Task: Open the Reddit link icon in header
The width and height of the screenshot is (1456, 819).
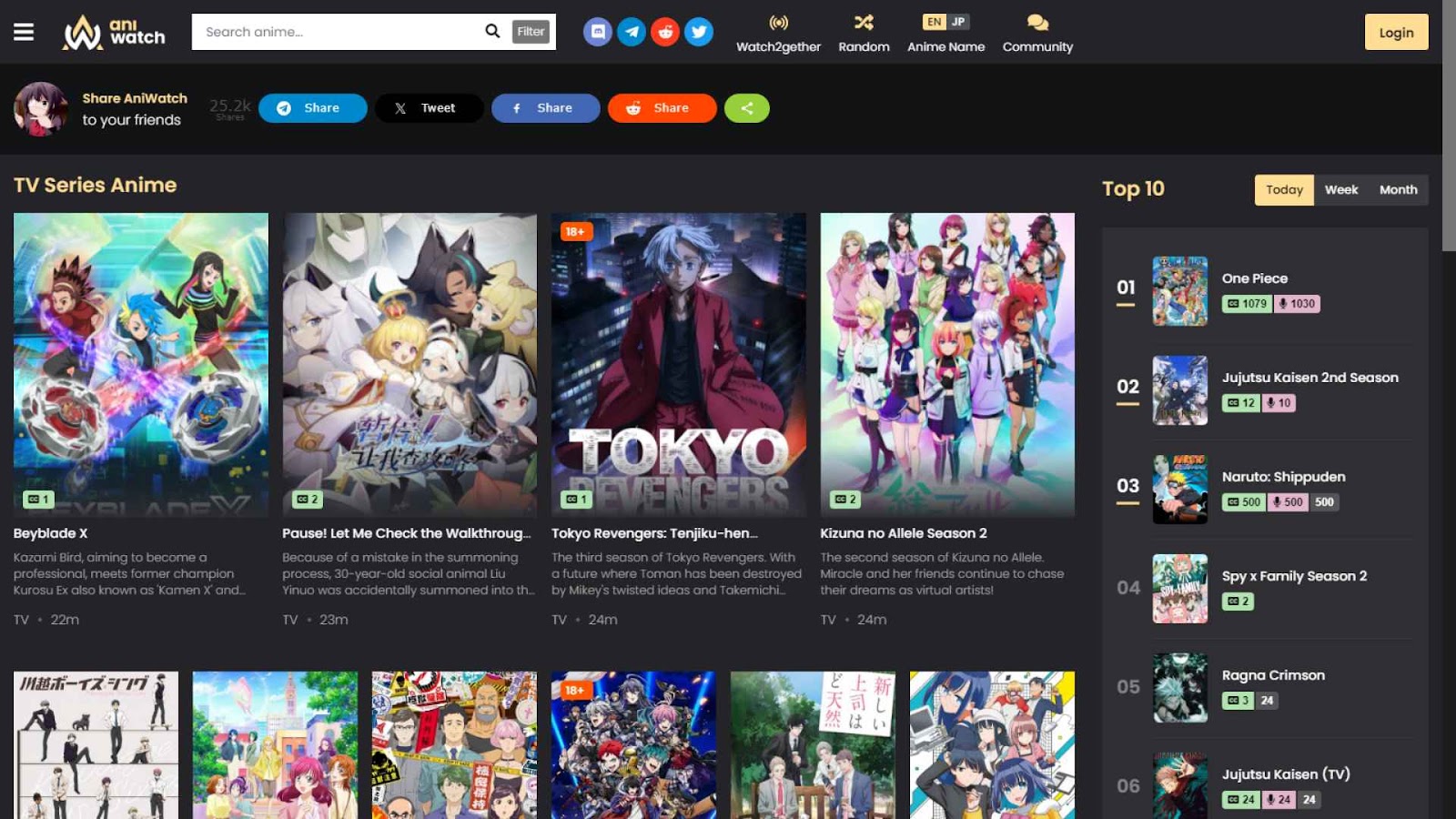Action: pos(665,32)
